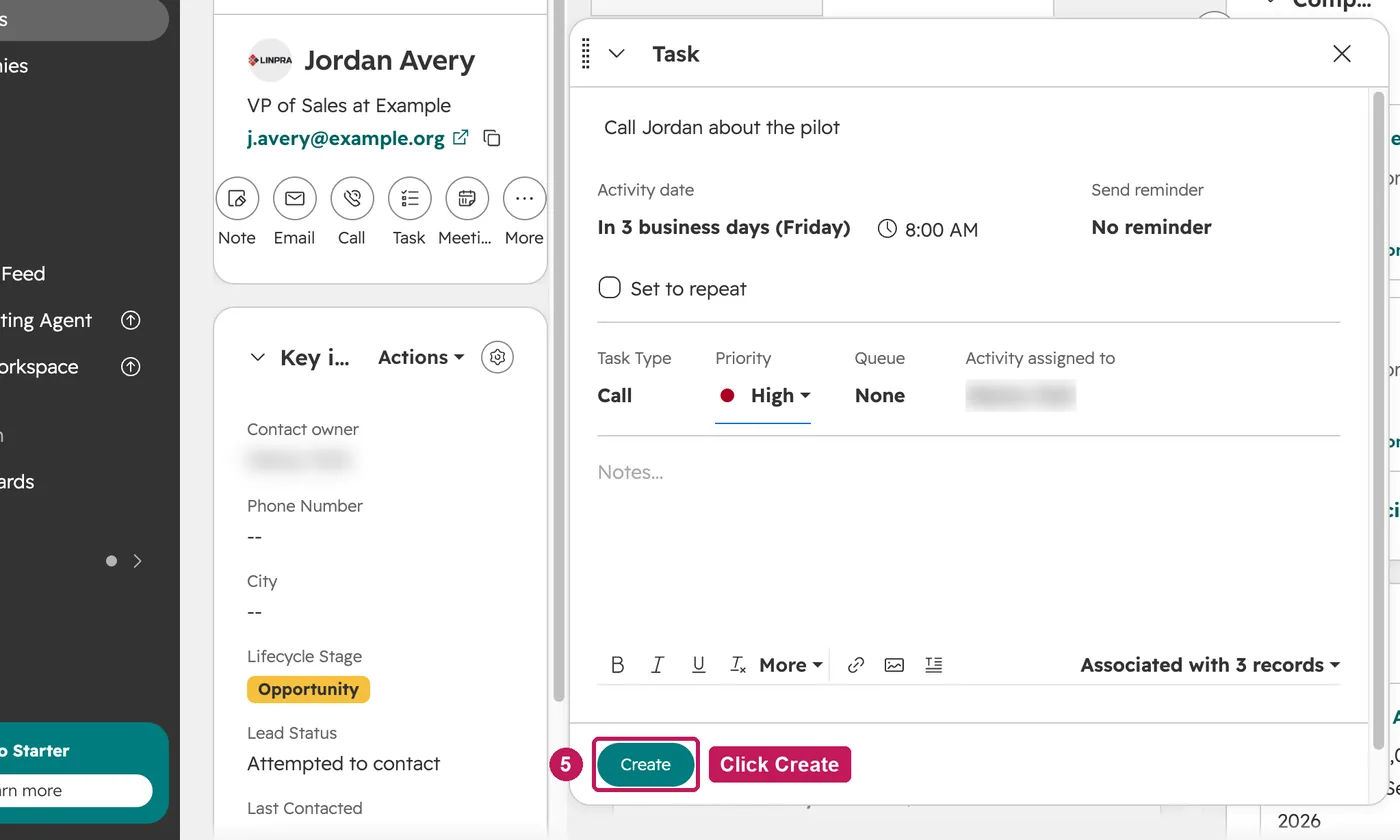The image size is (1400, 840).
Task: Copy email address with the copy icon
Action: 492,138
